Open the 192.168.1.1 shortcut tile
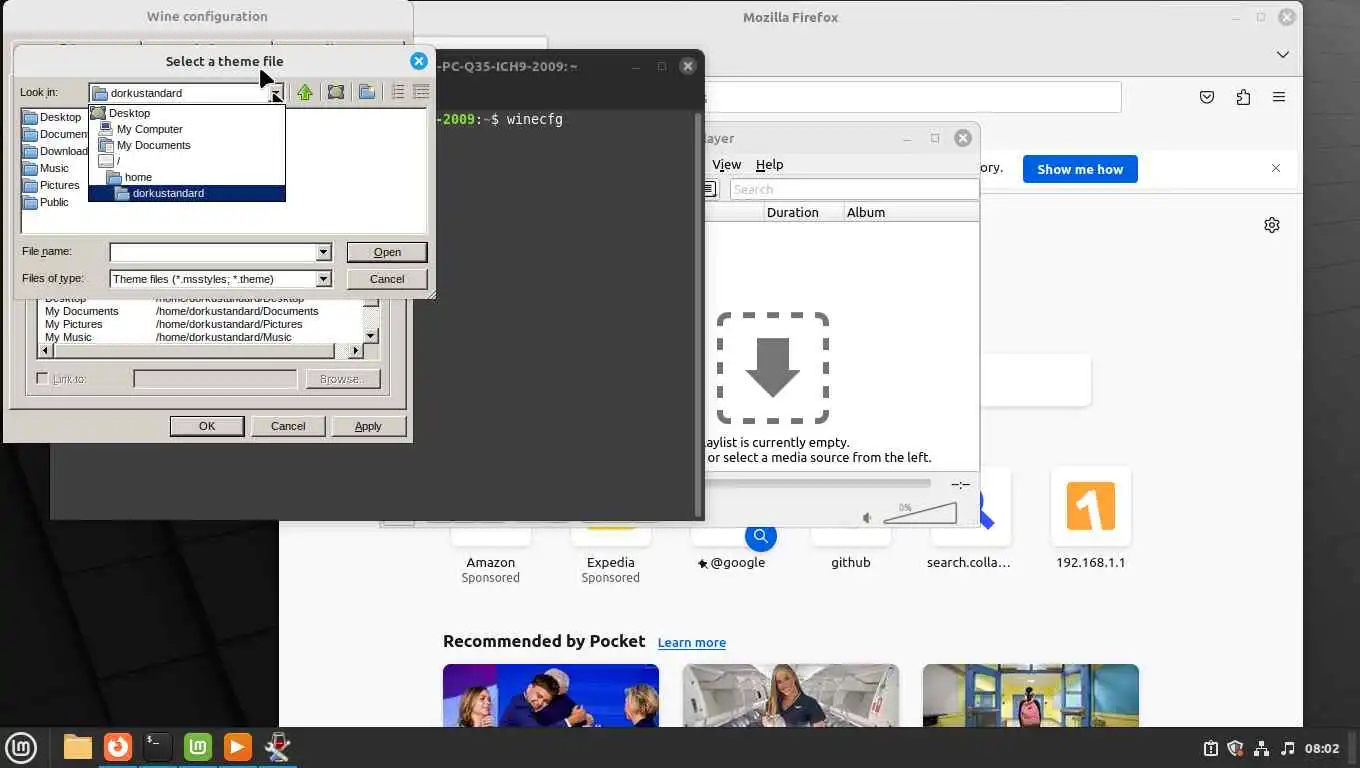The height and width of the screenshot is (768, 1360). pos(1091,518)
